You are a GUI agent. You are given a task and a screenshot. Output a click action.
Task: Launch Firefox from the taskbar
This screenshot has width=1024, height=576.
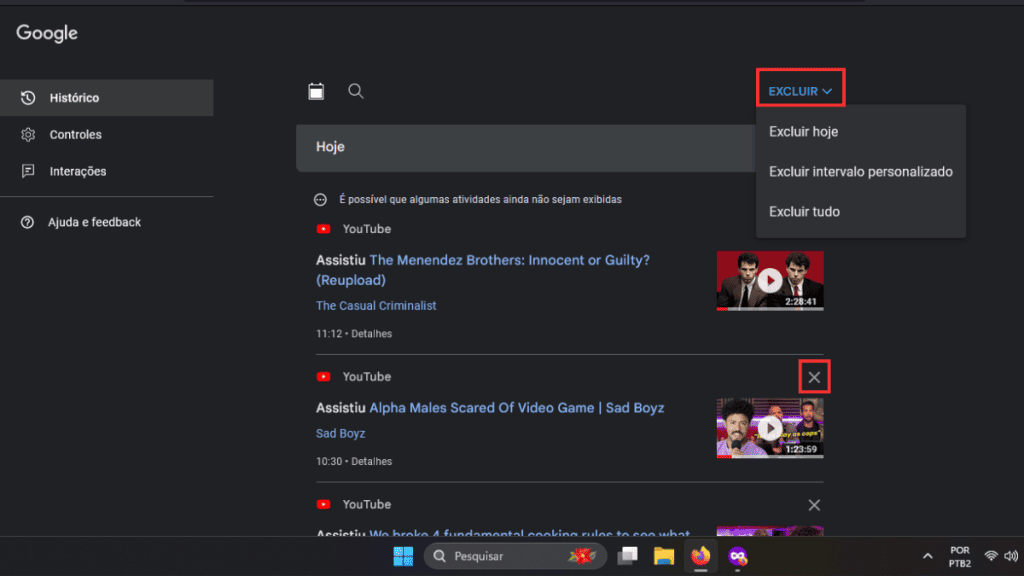tap(700, 556)
